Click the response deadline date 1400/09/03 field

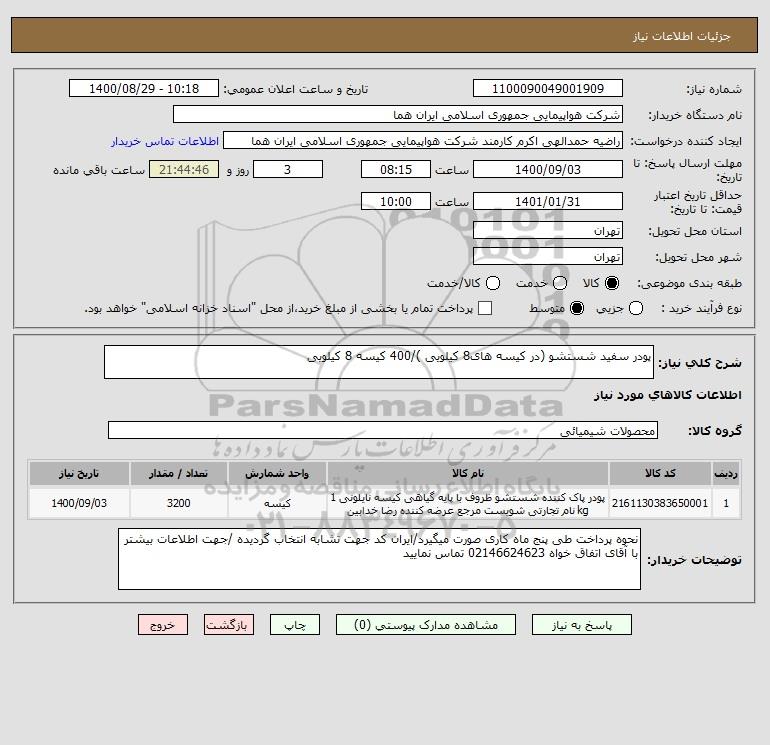[548, 170]
